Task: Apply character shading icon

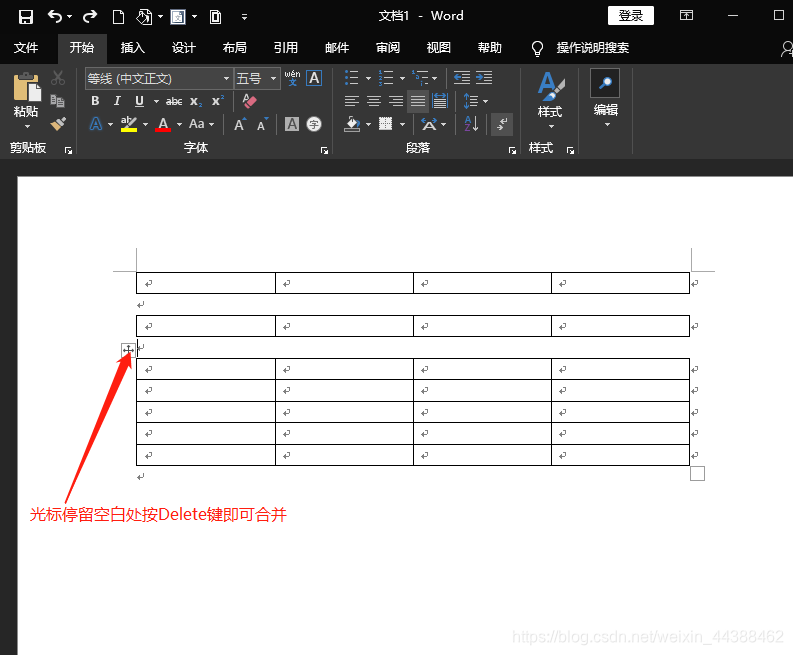Action: 292,124
